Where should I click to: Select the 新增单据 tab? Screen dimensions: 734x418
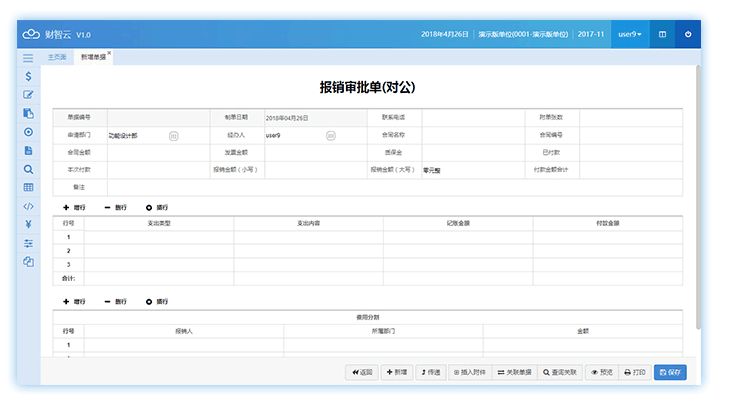93,57
